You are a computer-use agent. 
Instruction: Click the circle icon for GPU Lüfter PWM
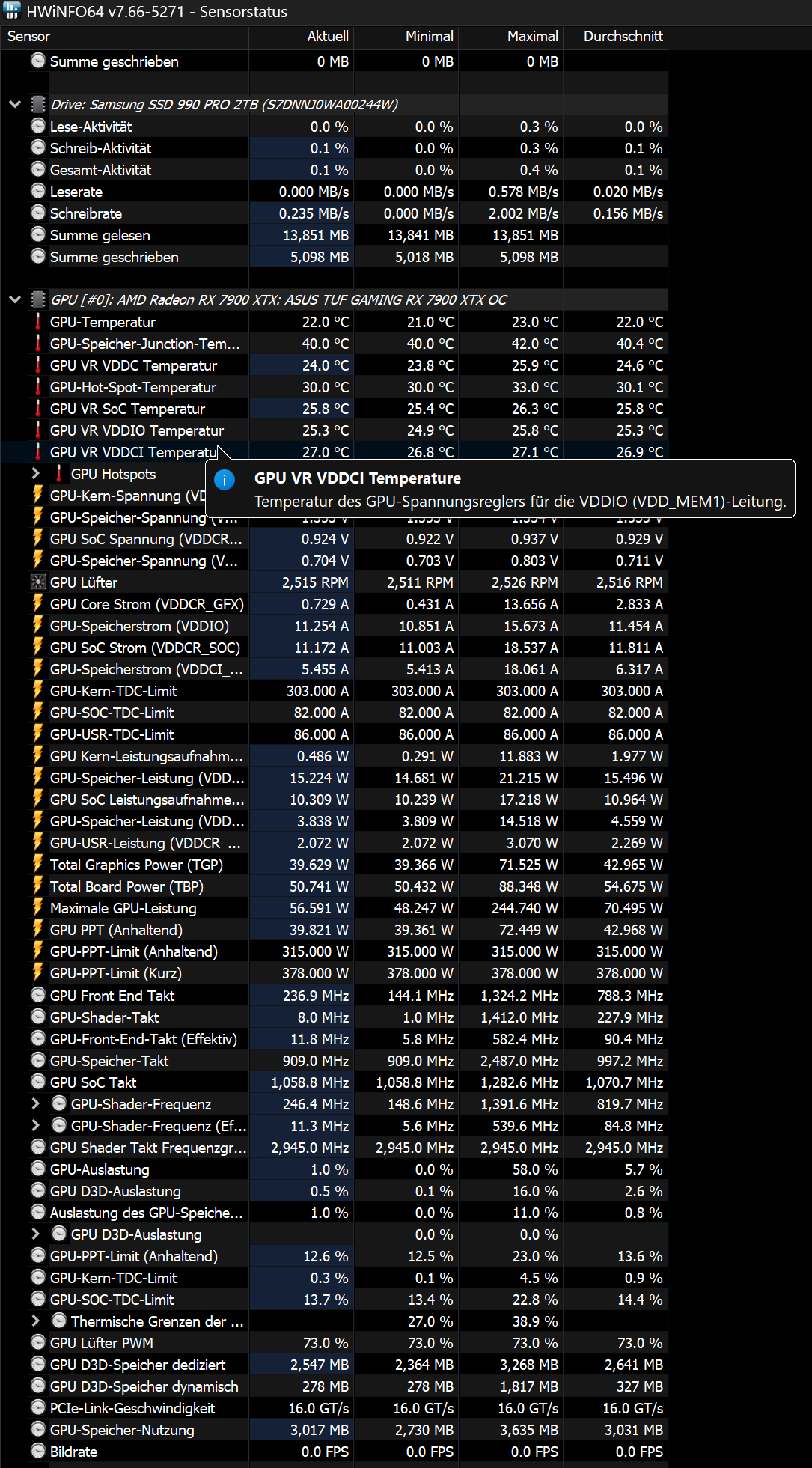point(38,1342)
